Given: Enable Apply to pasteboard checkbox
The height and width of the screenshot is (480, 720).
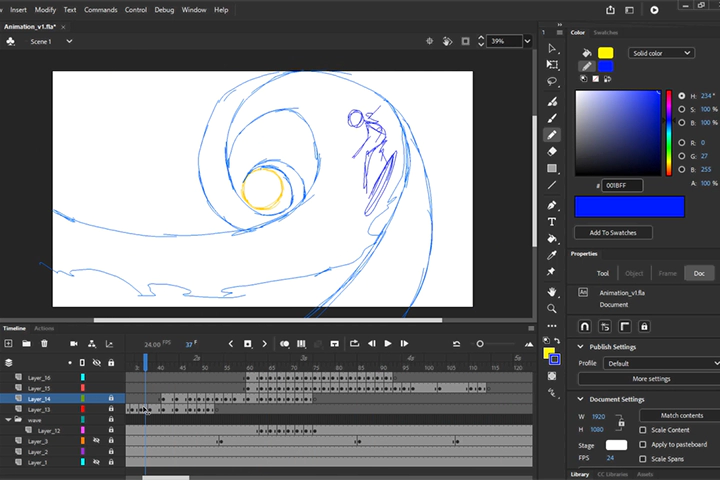Looking at the screenshot, I should [x=643, y=444].
